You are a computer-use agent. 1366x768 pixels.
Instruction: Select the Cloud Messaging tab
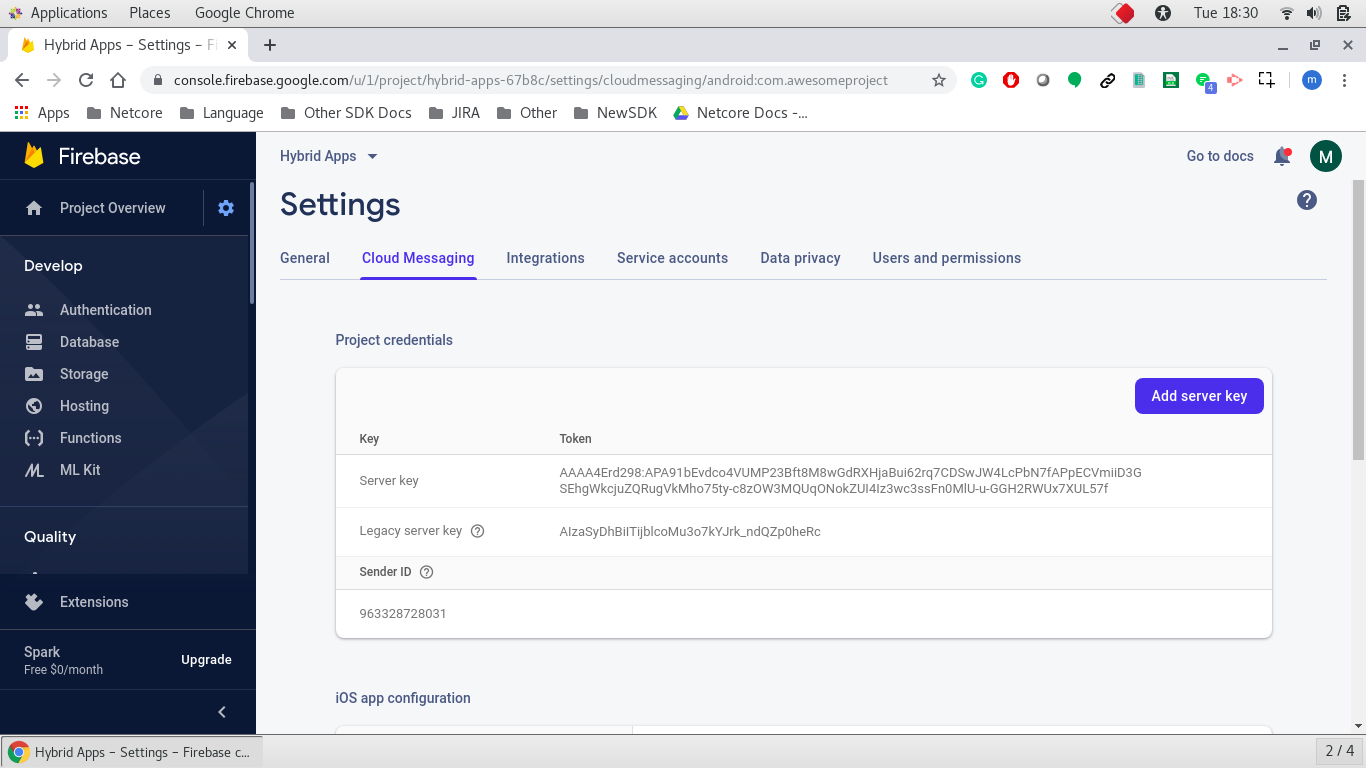pyautogui.click(x=418, y=258)
